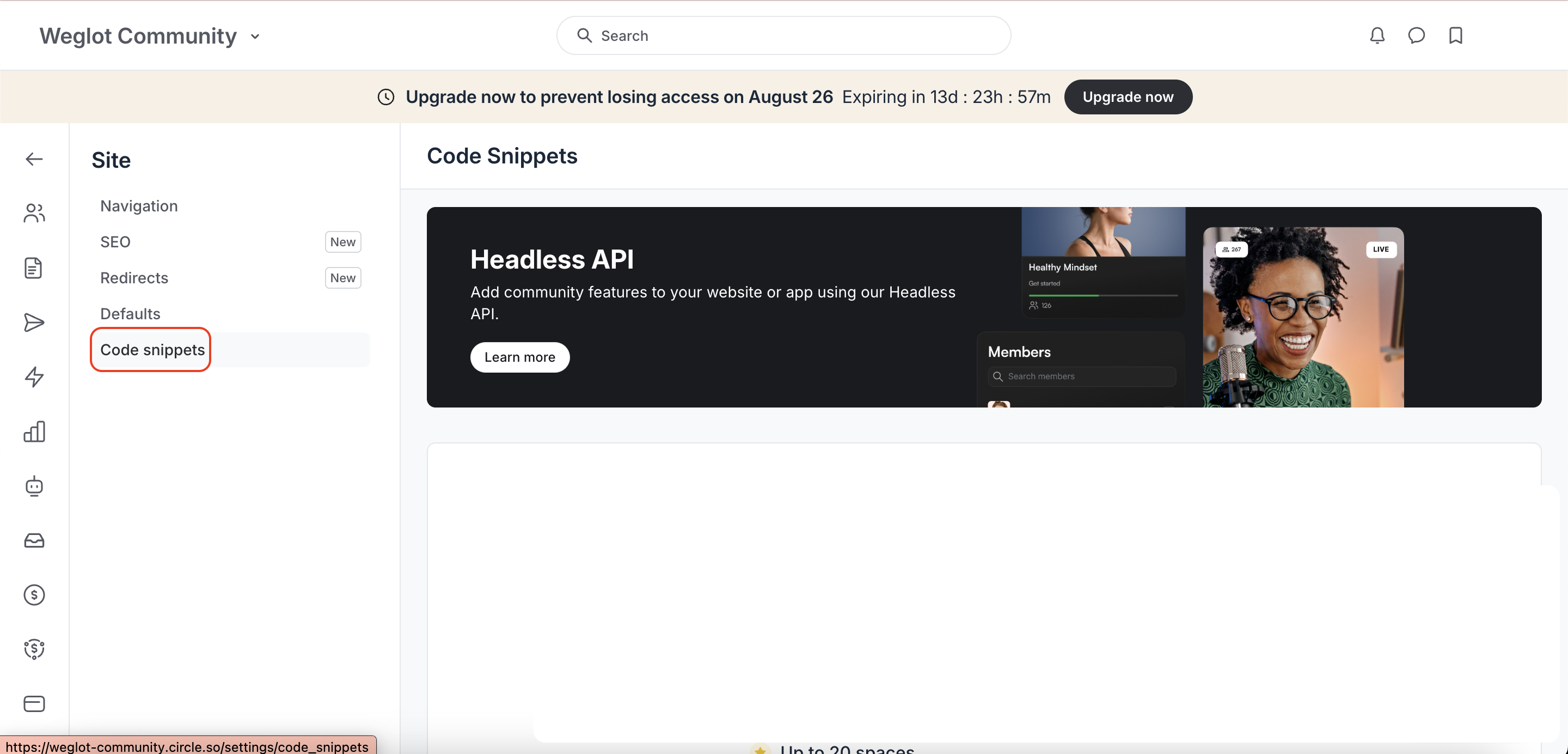The image size is (1568, 754).
Task: Open the bookmarks icon in header
Action: click(1456, 35)
